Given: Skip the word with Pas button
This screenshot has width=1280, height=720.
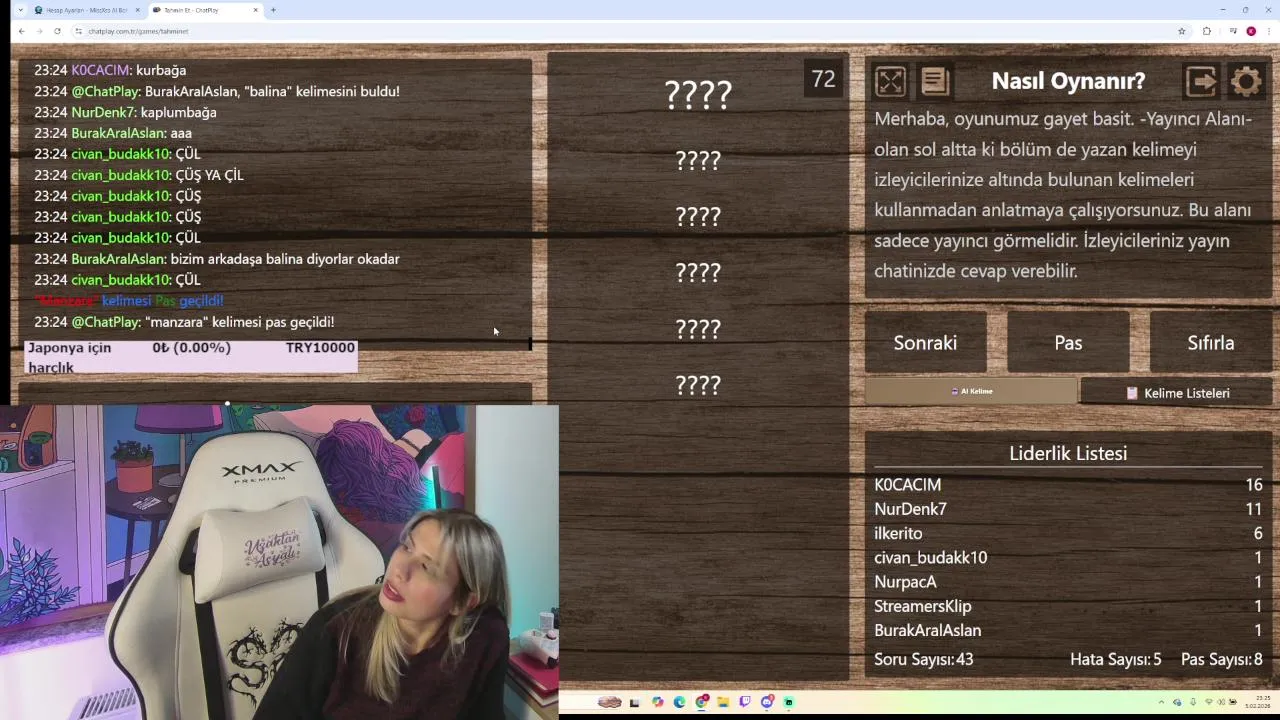Looking at the screenshot, I should [1068, 343].
